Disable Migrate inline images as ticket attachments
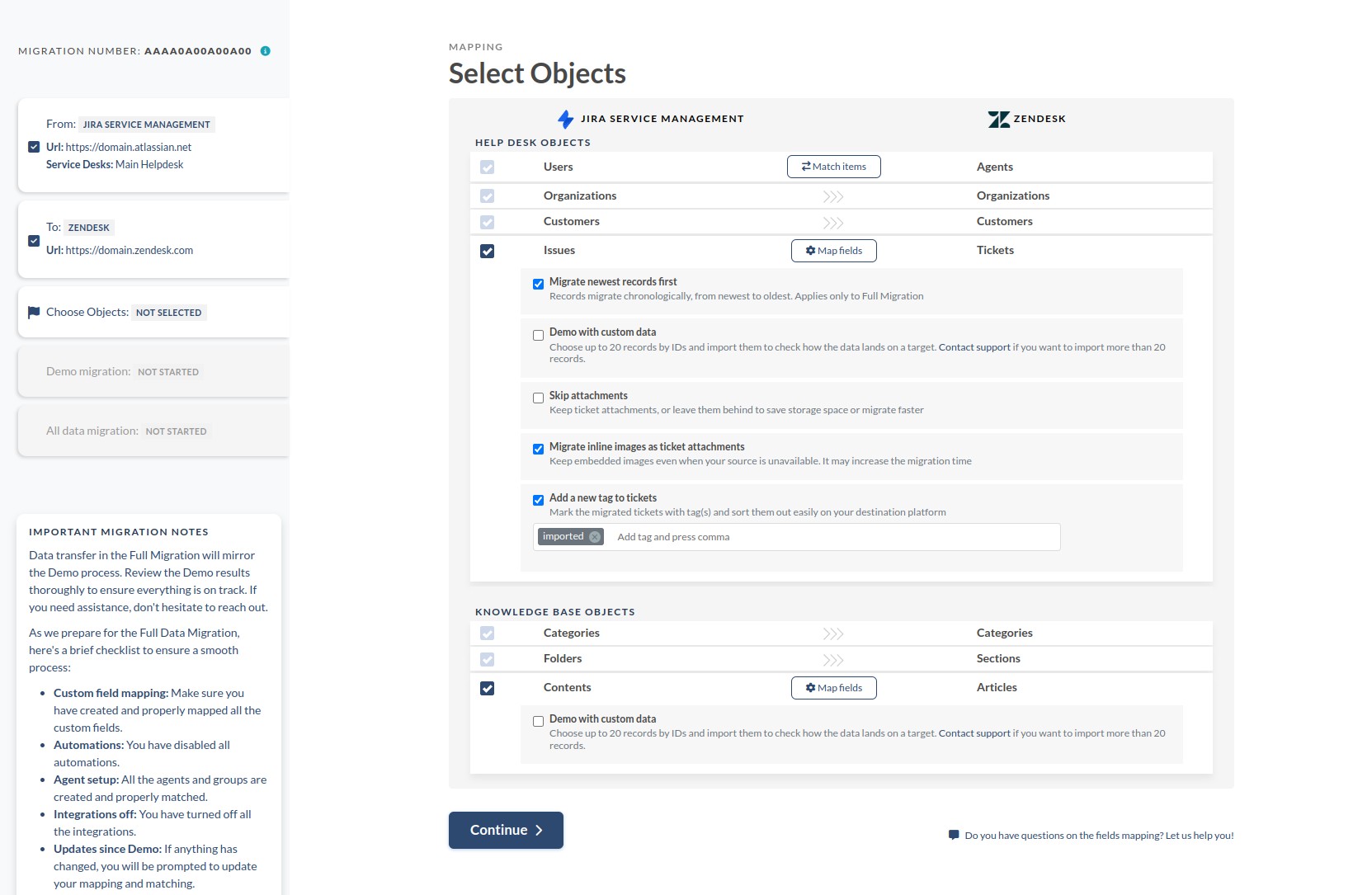This screenshot has height=895, width=1372. [x=539, y=450]
